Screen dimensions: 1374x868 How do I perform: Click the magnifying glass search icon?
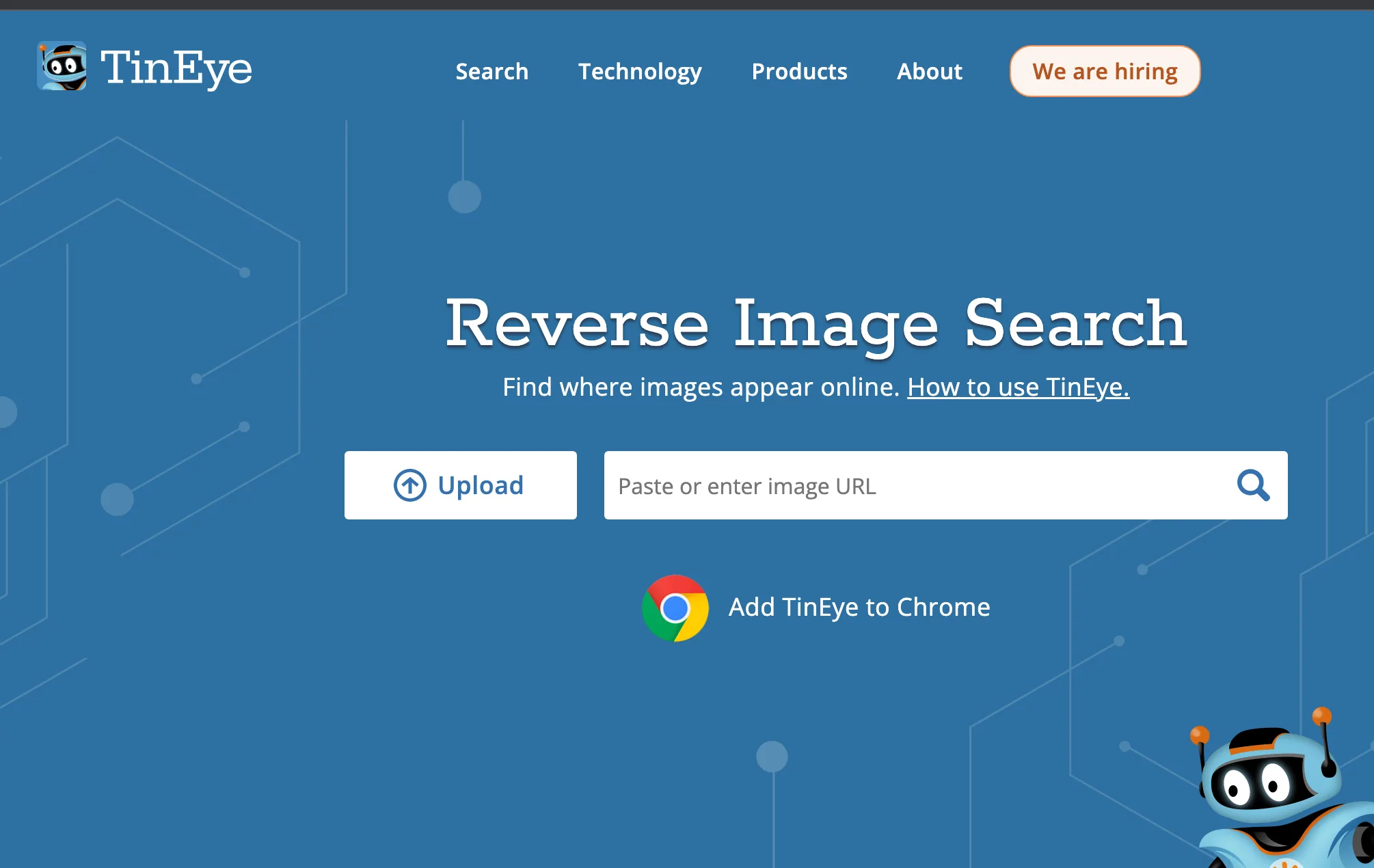(x=1253, y=485)
